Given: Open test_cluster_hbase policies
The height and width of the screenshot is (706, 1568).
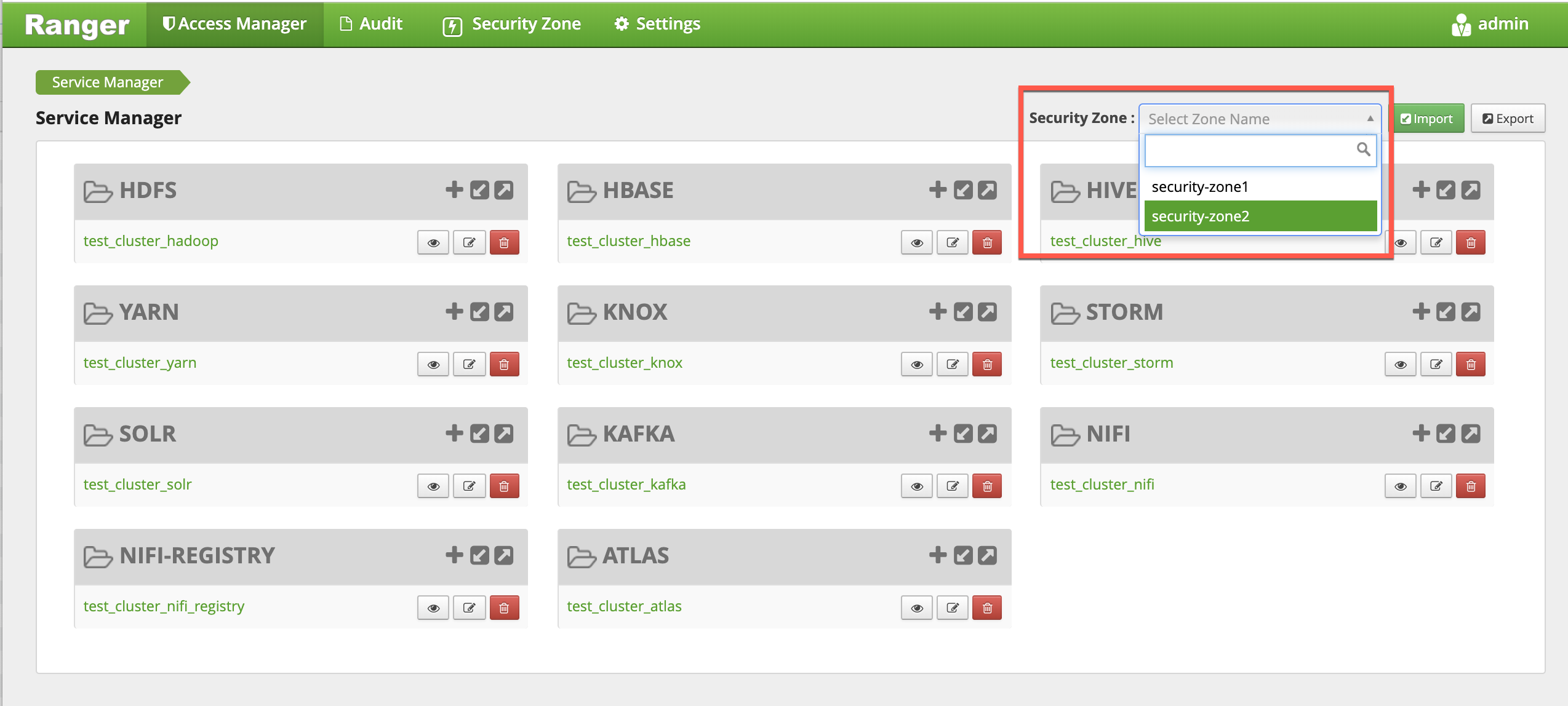Looking at the screenshot, I should coord(628,241).
